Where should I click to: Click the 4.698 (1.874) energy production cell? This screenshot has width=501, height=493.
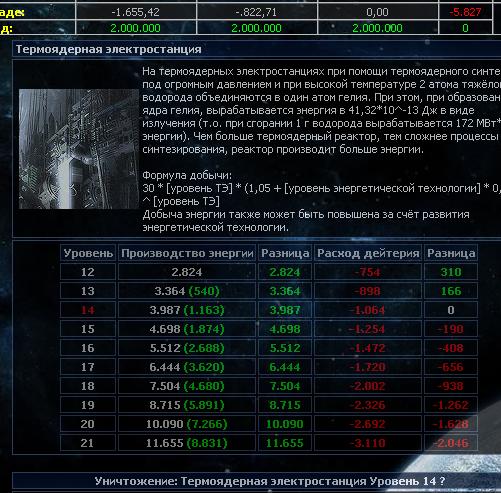click(187, 329)
